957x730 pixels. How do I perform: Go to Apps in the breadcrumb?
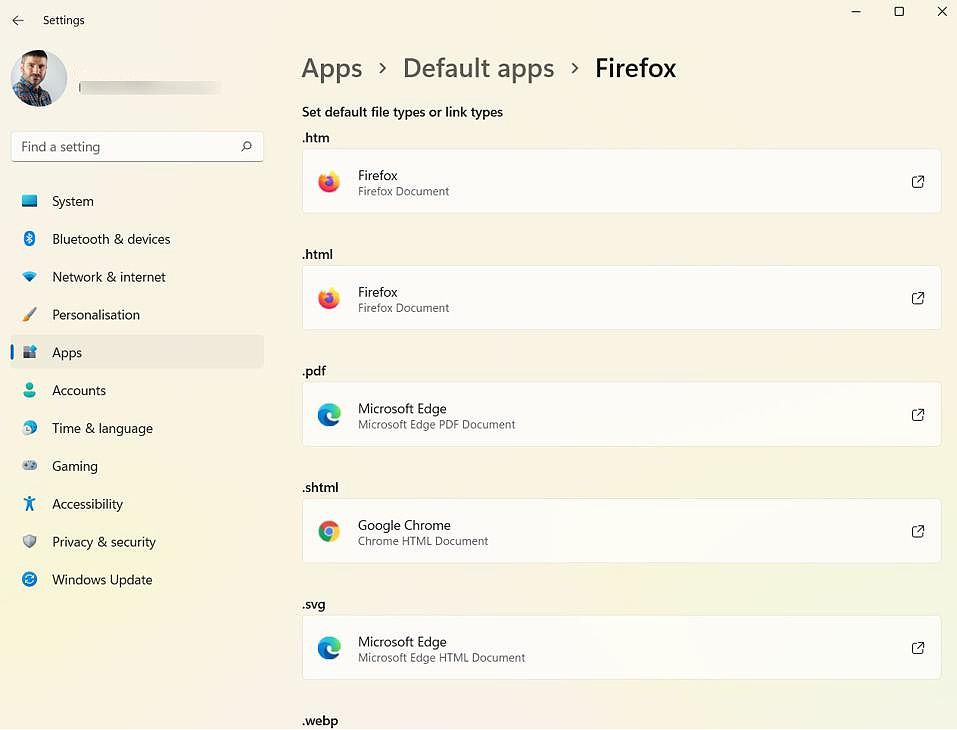(332, 68)
